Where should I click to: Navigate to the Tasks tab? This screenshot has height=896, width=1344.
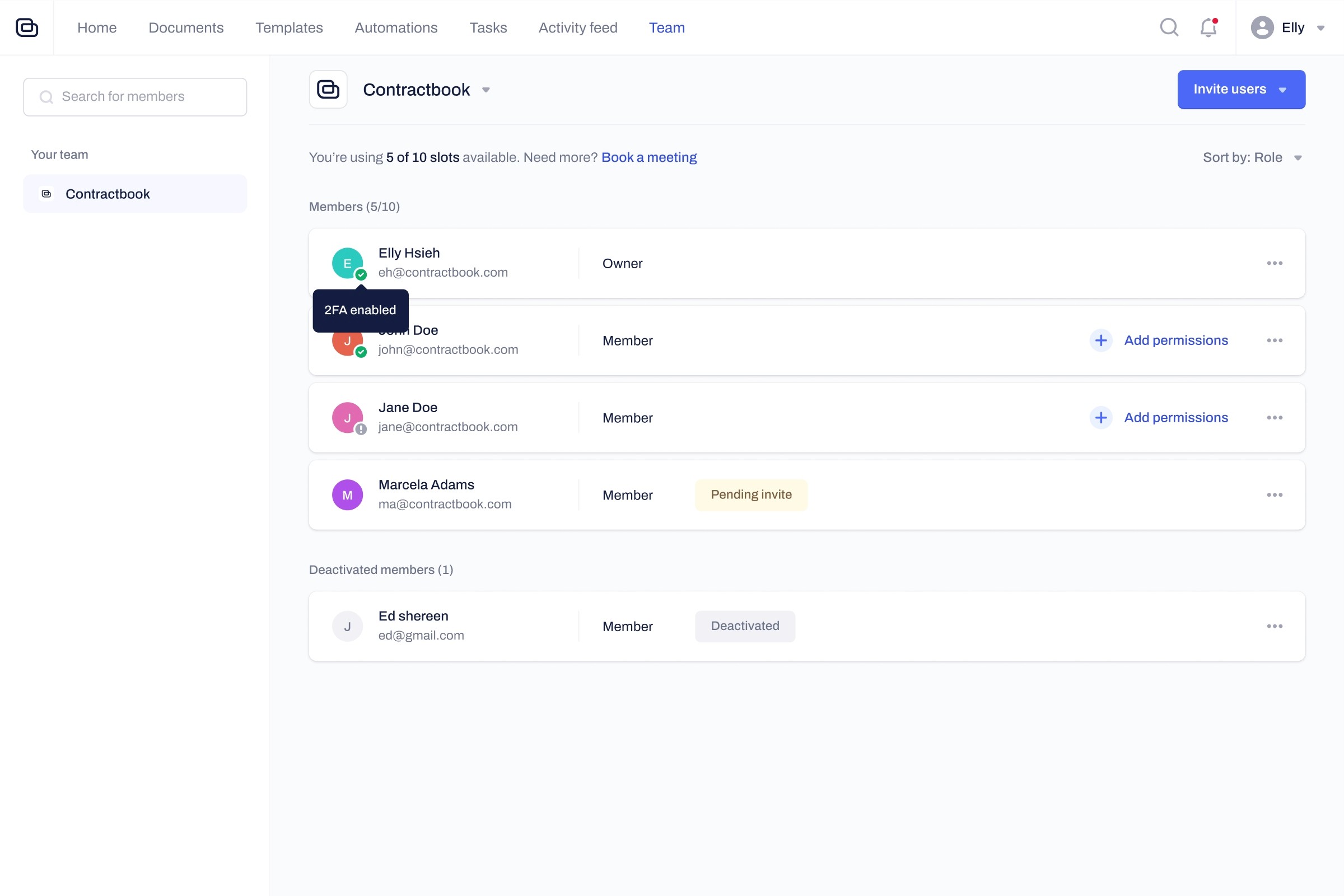tap(488, 27)
